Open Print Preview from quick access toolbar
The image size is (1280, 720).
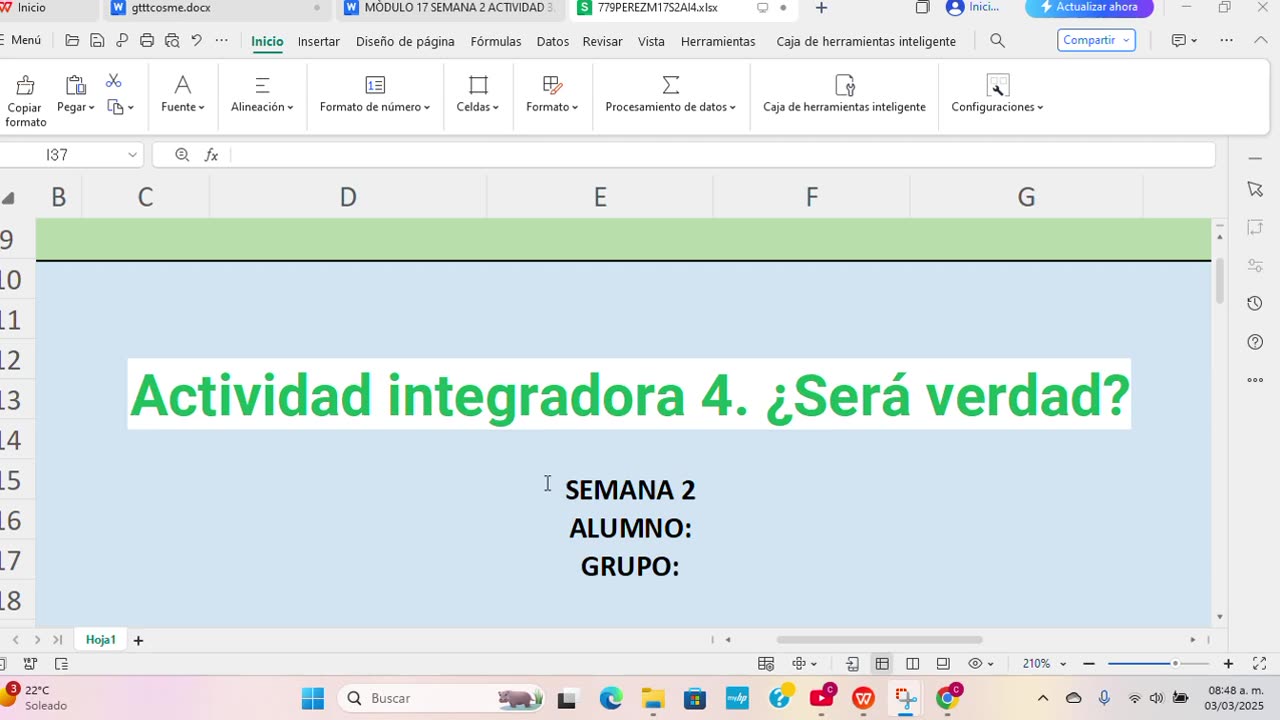[172, 41]
